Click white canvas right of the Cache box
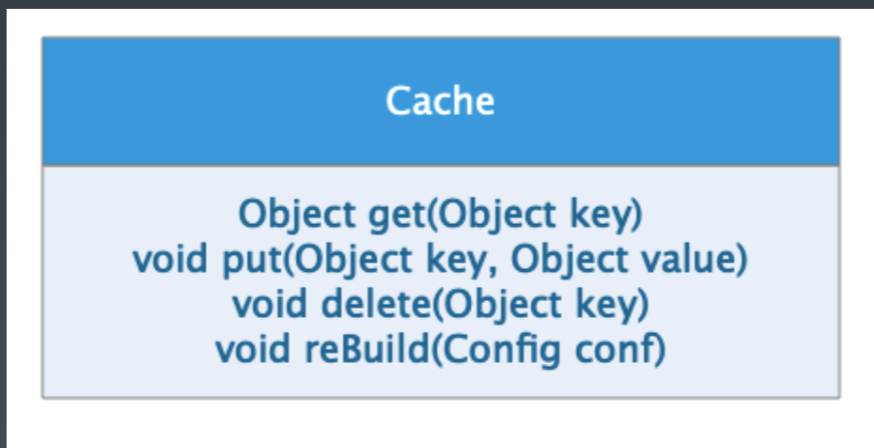The width and height of the screenshot is (874, 448). pos(857,217)
